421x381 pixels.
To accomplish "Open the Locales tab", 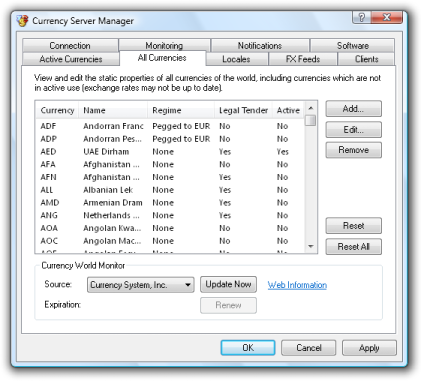I will [x=237, y=59].
